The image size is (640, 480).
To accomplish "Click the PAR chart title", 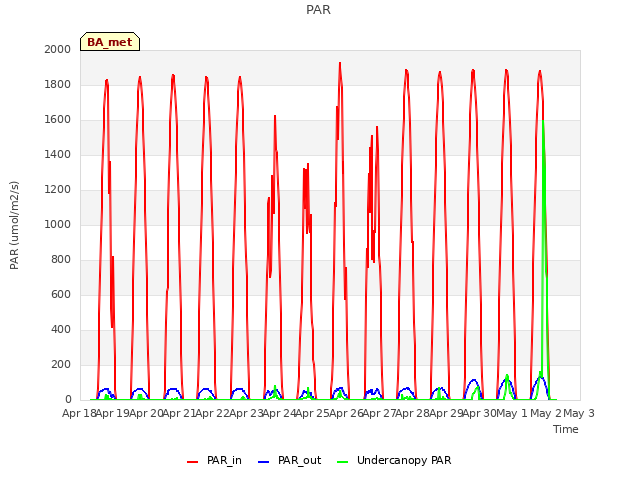I will tap(318, 9).
